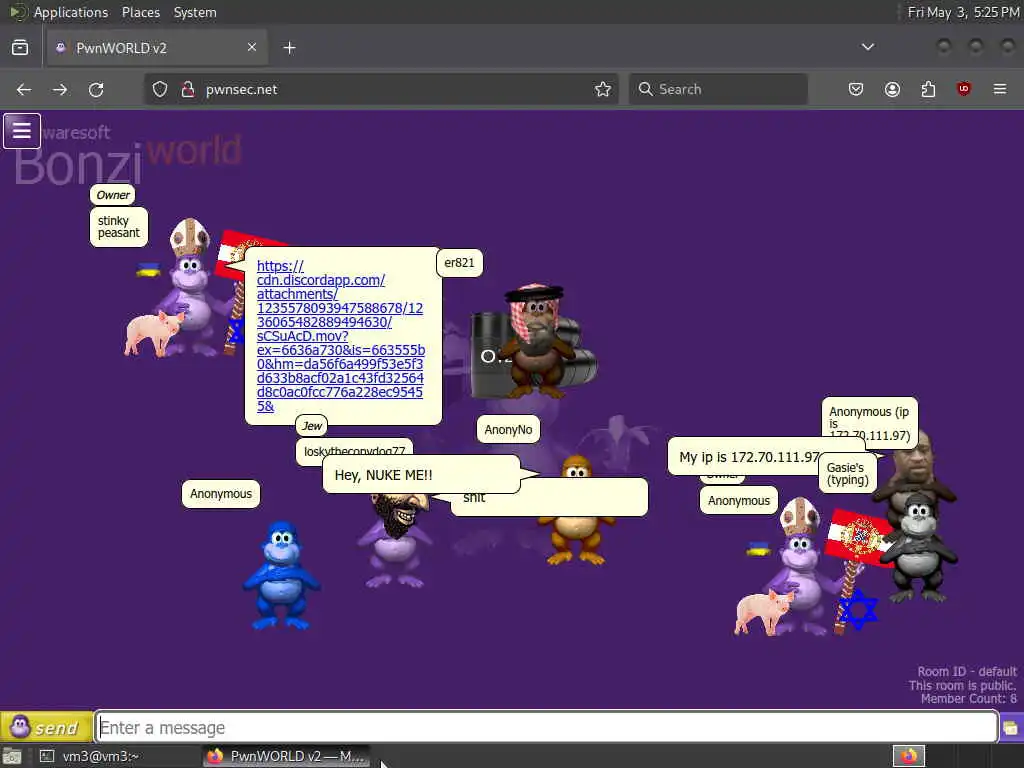Click the Gasie's (typing) name tag

click(848, 473)
